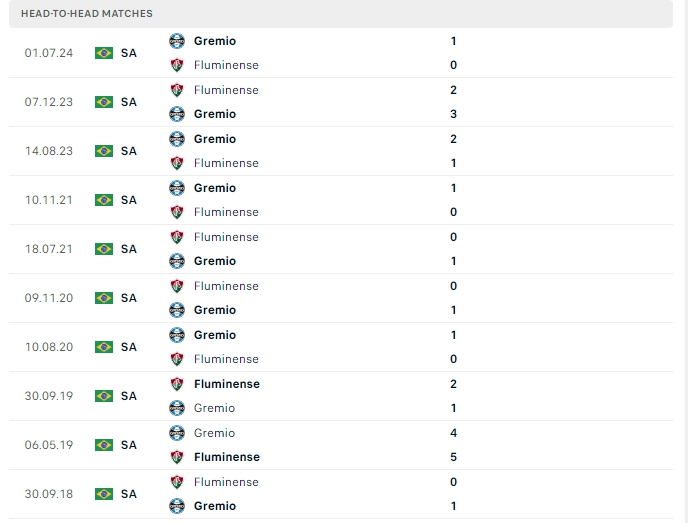Select the 18.07.21 match date
The height and width of the screenshot is (523, 688).
tap(48, 249)
